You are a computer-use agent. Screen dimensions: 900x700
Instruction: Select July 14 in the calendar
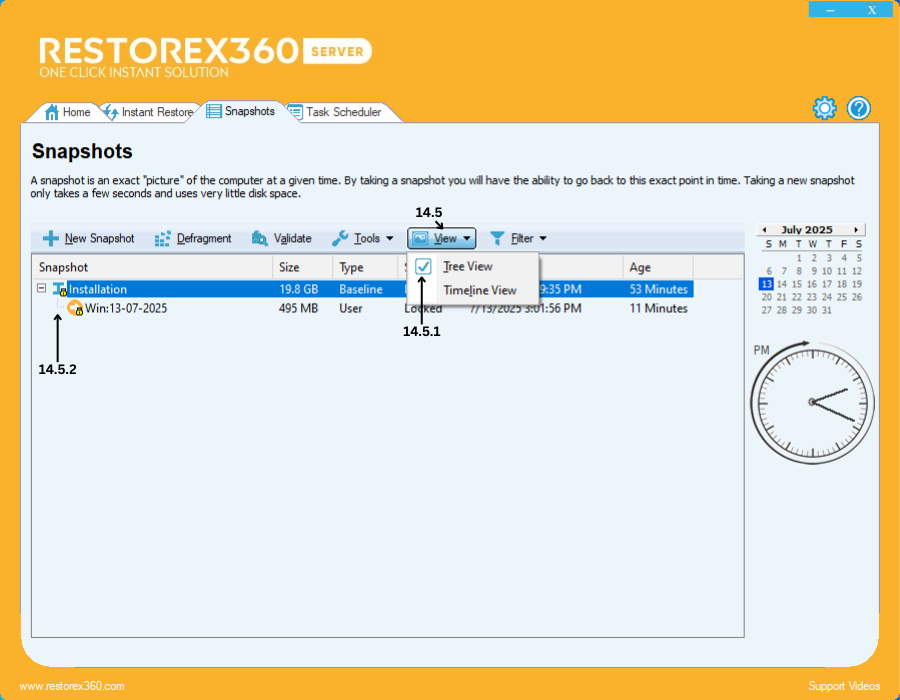[x=782, y=284]
